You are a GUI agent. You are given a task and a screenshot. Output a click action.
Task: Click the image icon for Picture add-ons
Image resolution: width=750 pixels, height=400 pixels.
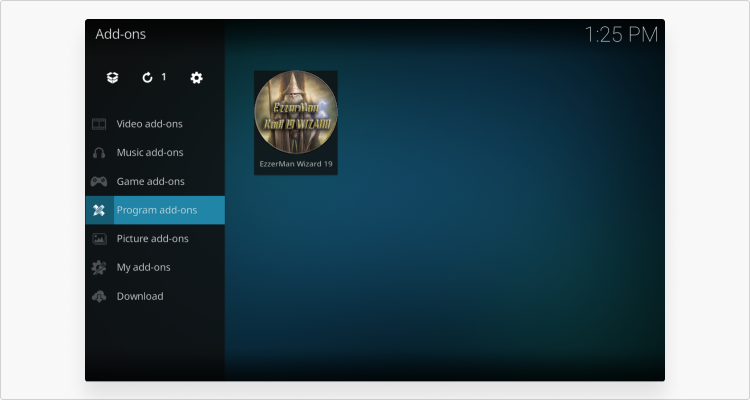(x=99, y=239)
